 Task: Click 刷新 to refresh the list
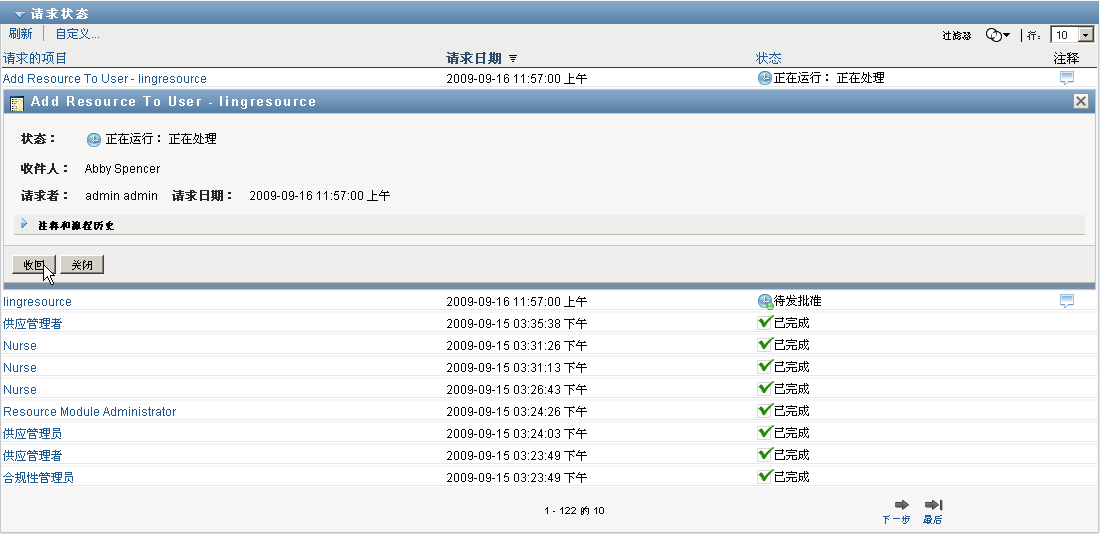[20, 34]
